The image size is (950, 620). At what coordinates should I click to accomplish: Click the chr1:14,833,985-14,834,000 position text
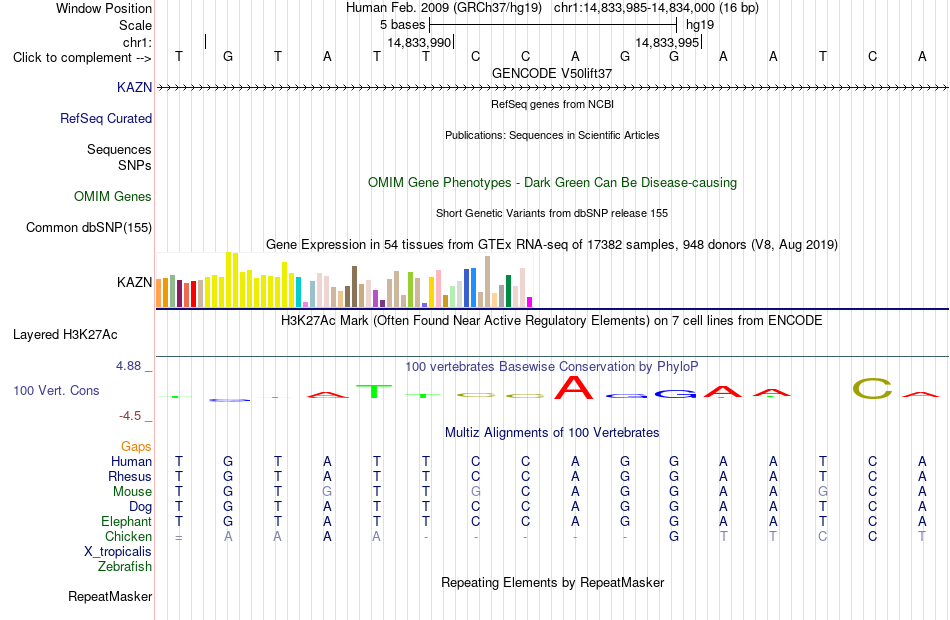[x=656, y=8]
